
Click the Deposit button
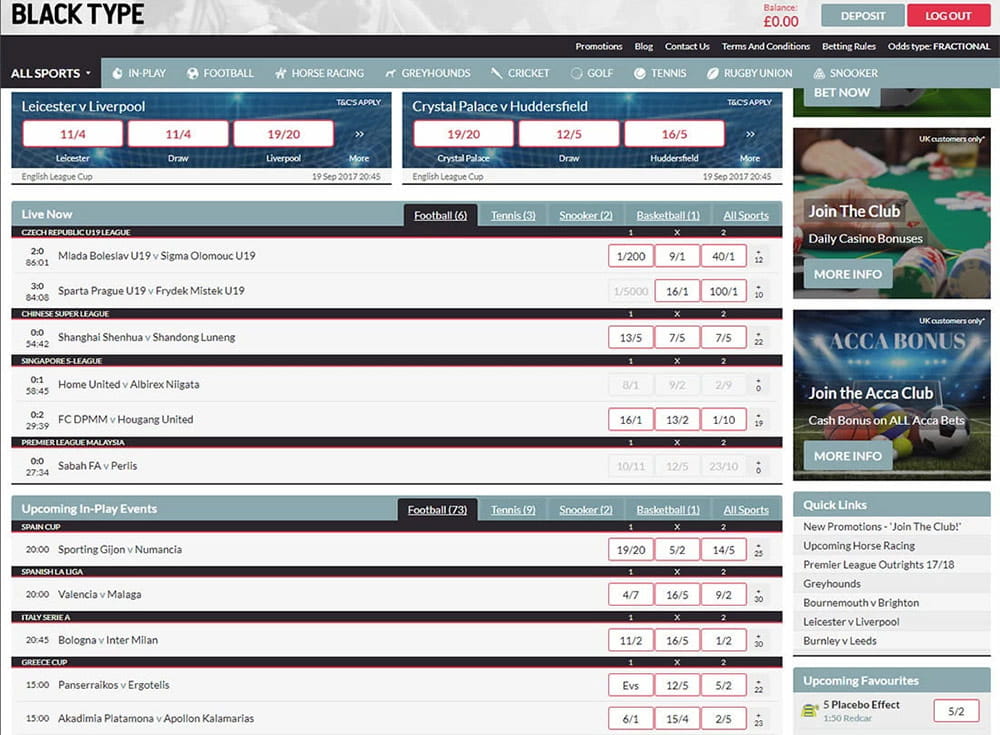pos(862,15)
